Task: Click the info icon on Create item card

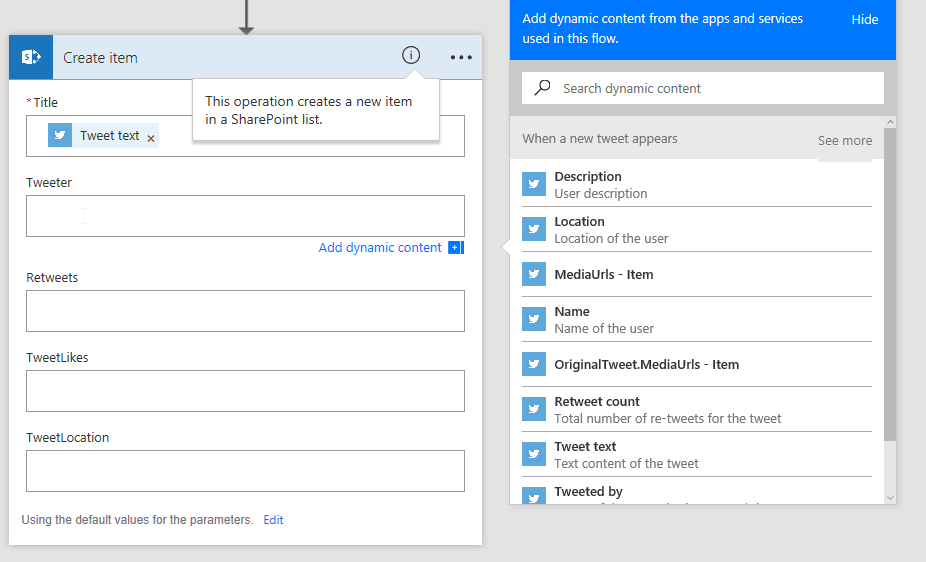Action: (411, 56)
